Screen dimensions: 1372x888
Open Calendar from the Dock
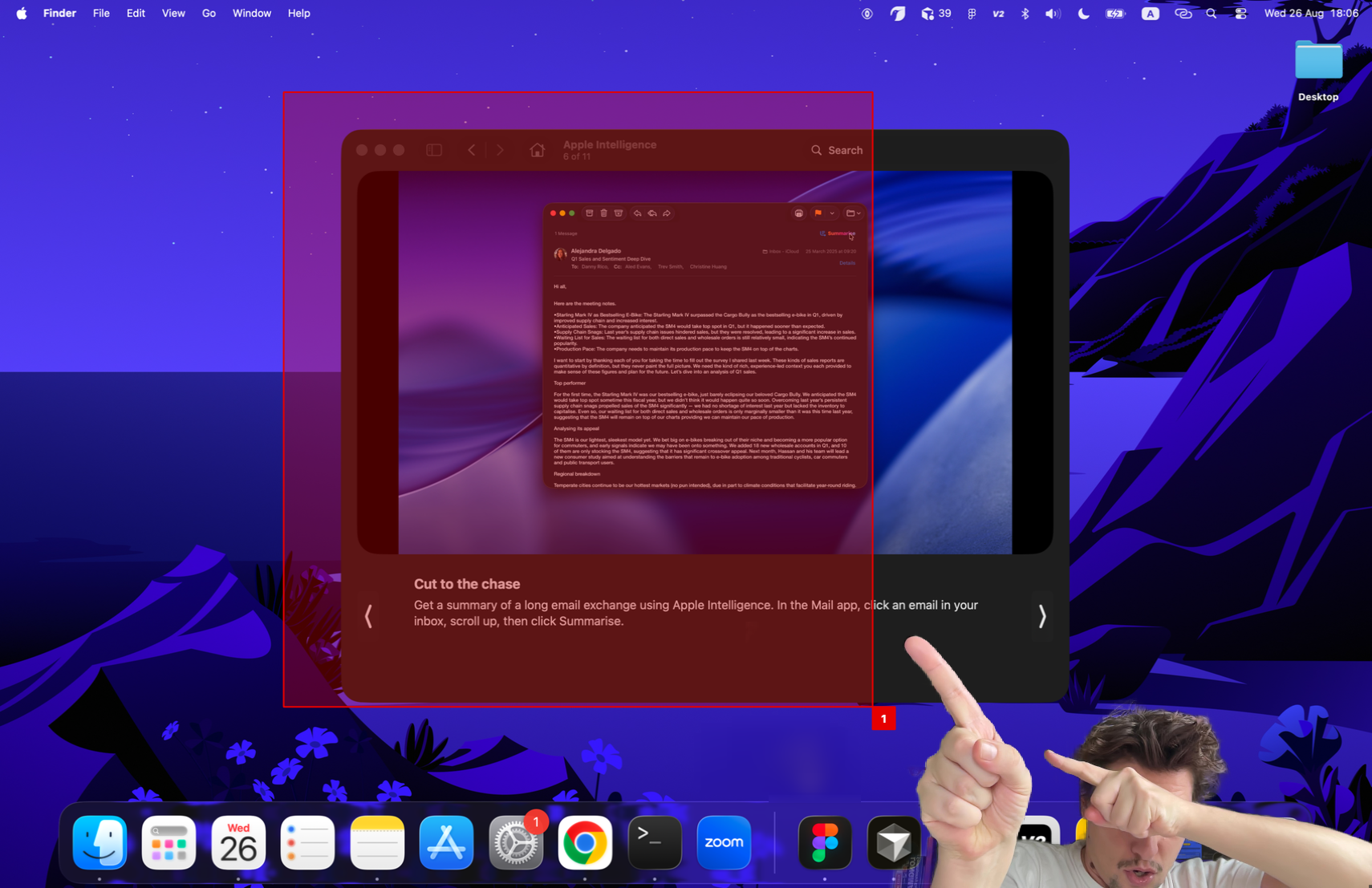238,842
